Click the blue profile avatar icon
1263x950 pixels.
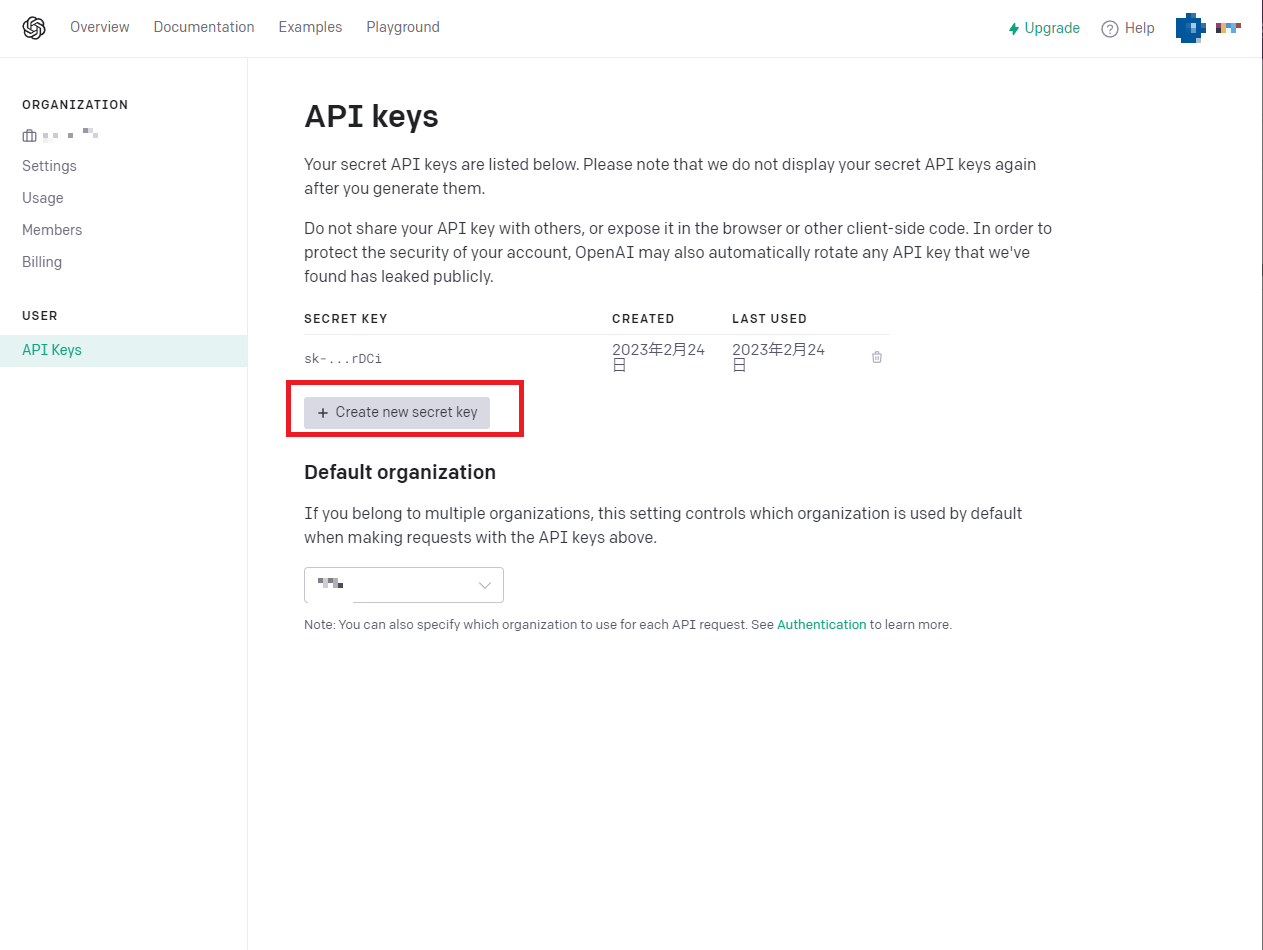(1190, 28)
